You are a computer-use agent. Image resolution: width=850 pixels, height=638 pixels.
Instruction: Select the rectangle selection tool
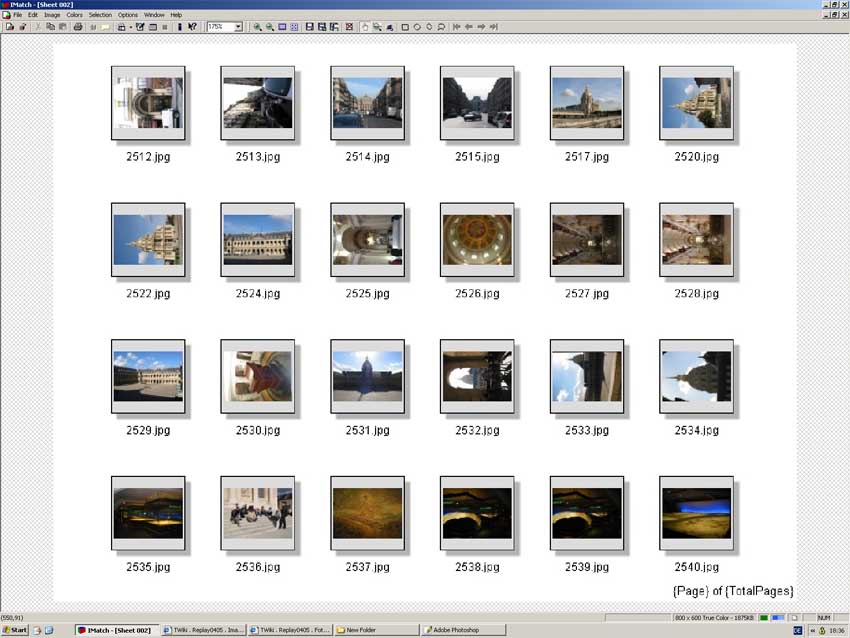(x=405, y=27)
